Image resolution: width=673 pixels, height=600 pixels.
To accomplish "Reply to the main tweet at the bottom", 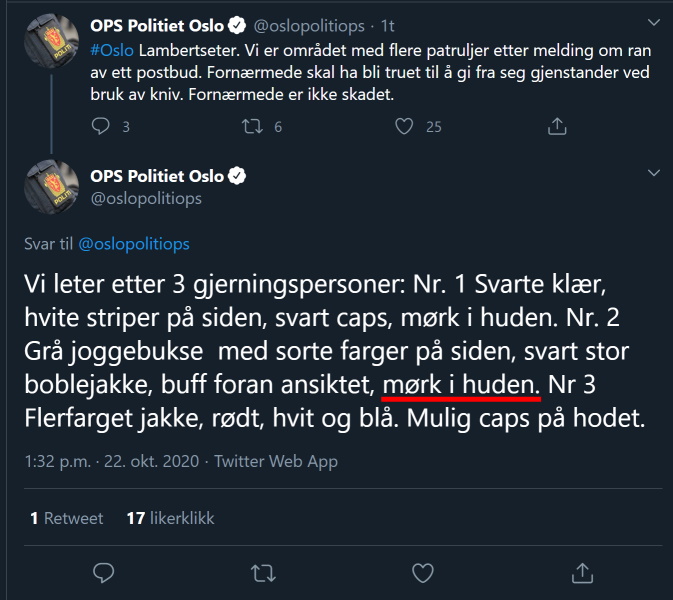I will pos(103,573).
